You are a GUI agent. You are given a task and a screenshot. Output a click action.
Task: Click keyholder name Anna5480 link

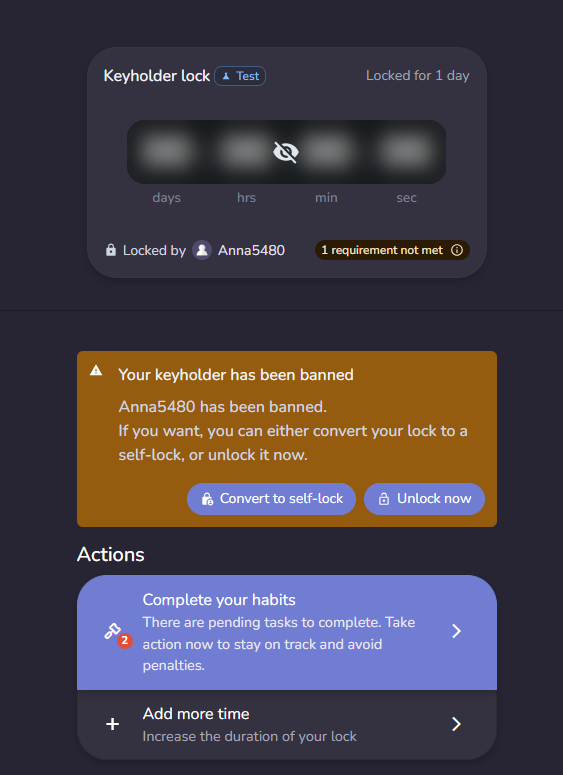[x=251, y=250]
